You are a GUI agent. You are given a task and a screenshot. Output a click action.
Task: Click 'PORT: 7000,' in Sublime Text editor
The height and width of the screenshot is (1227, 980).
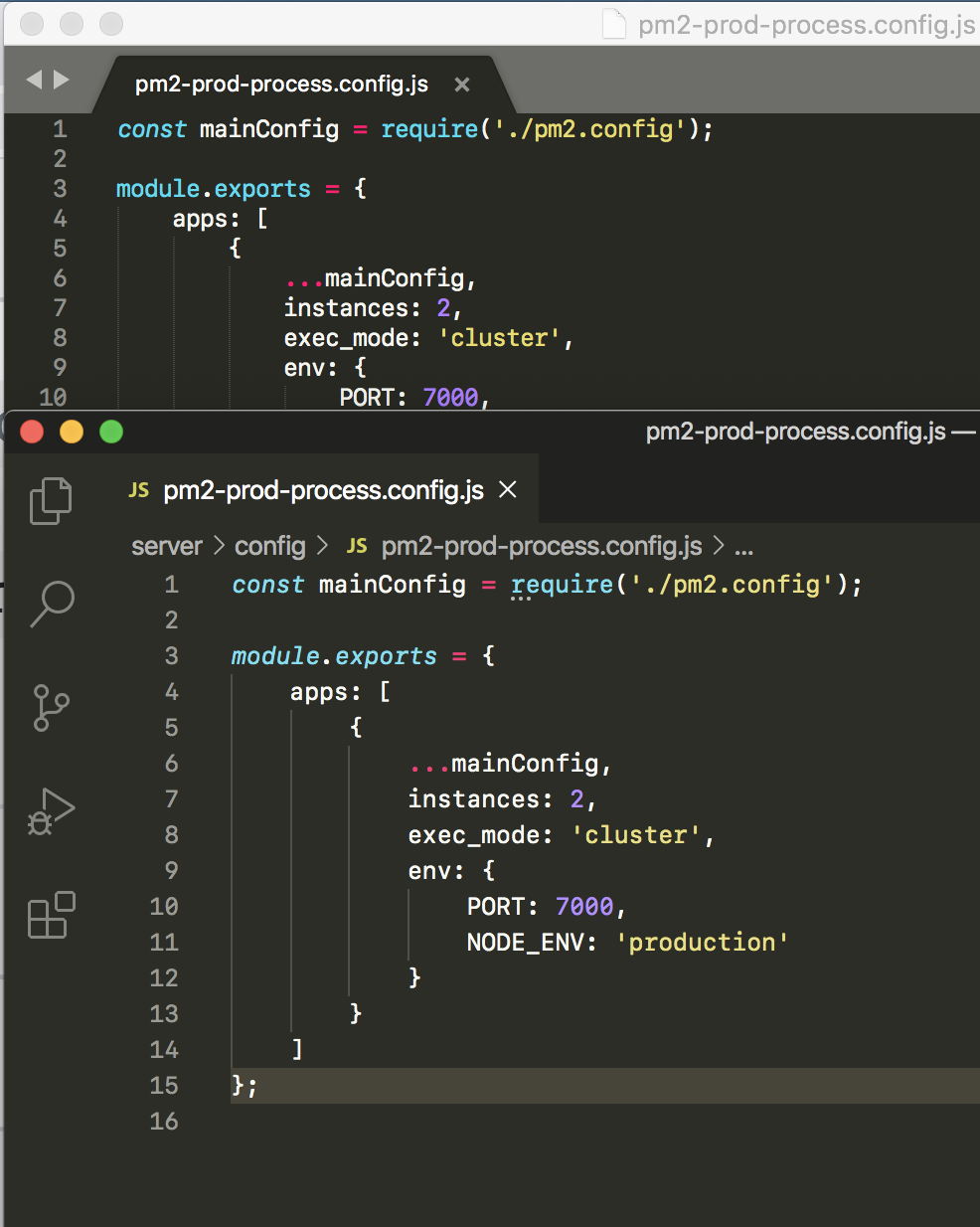coord(414,398)
